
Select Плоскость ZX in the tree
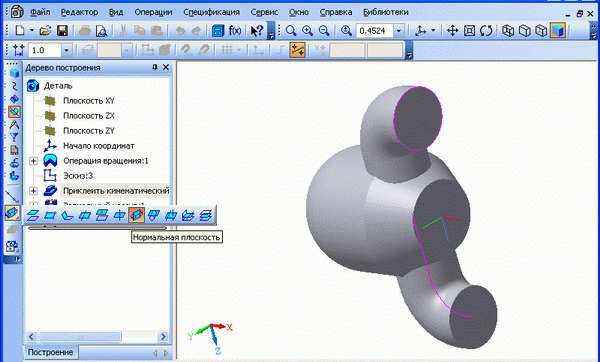(x=89, y=116)
